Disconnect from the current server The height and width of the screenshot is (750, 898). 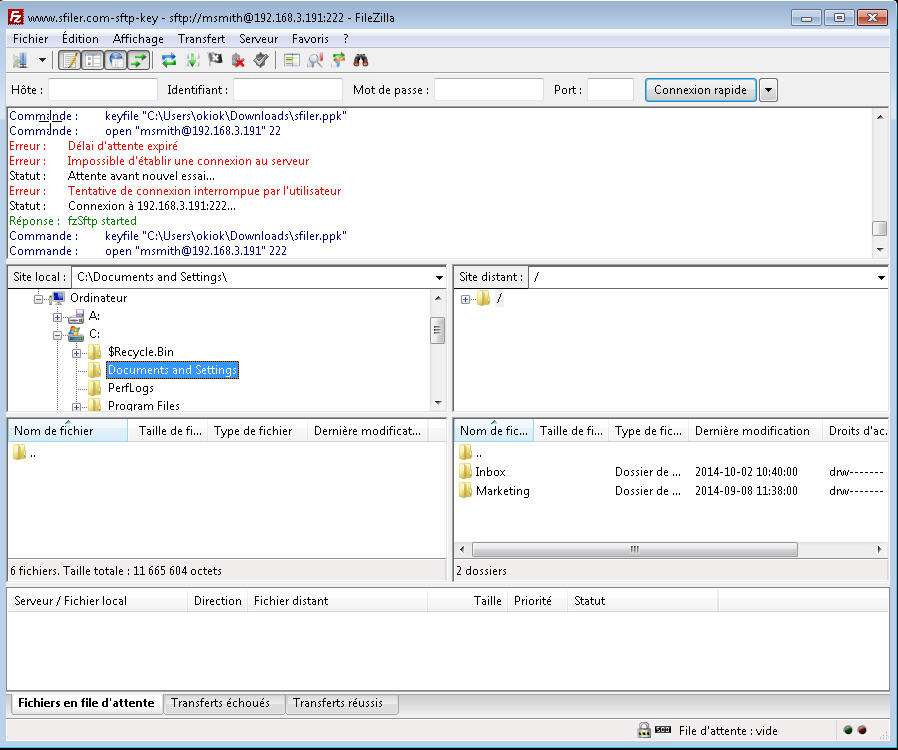pyautogui.click(x=238, y=60)
